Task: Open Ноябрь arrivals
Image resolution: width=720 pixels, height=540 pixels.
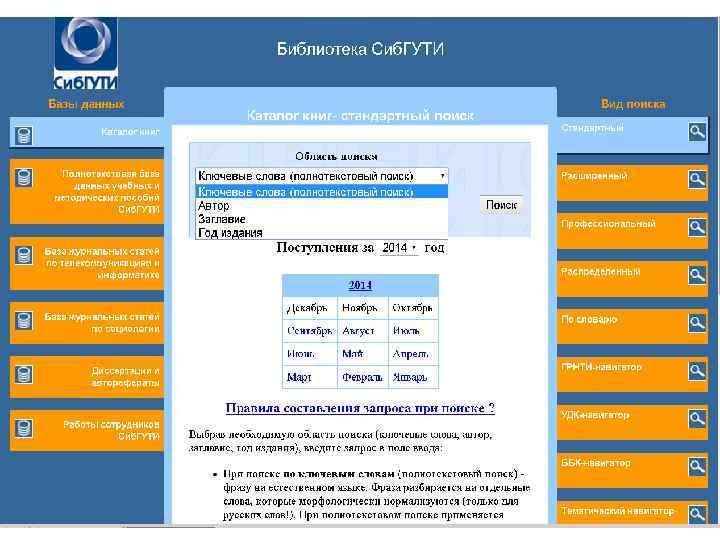Action: pos(360,308)
